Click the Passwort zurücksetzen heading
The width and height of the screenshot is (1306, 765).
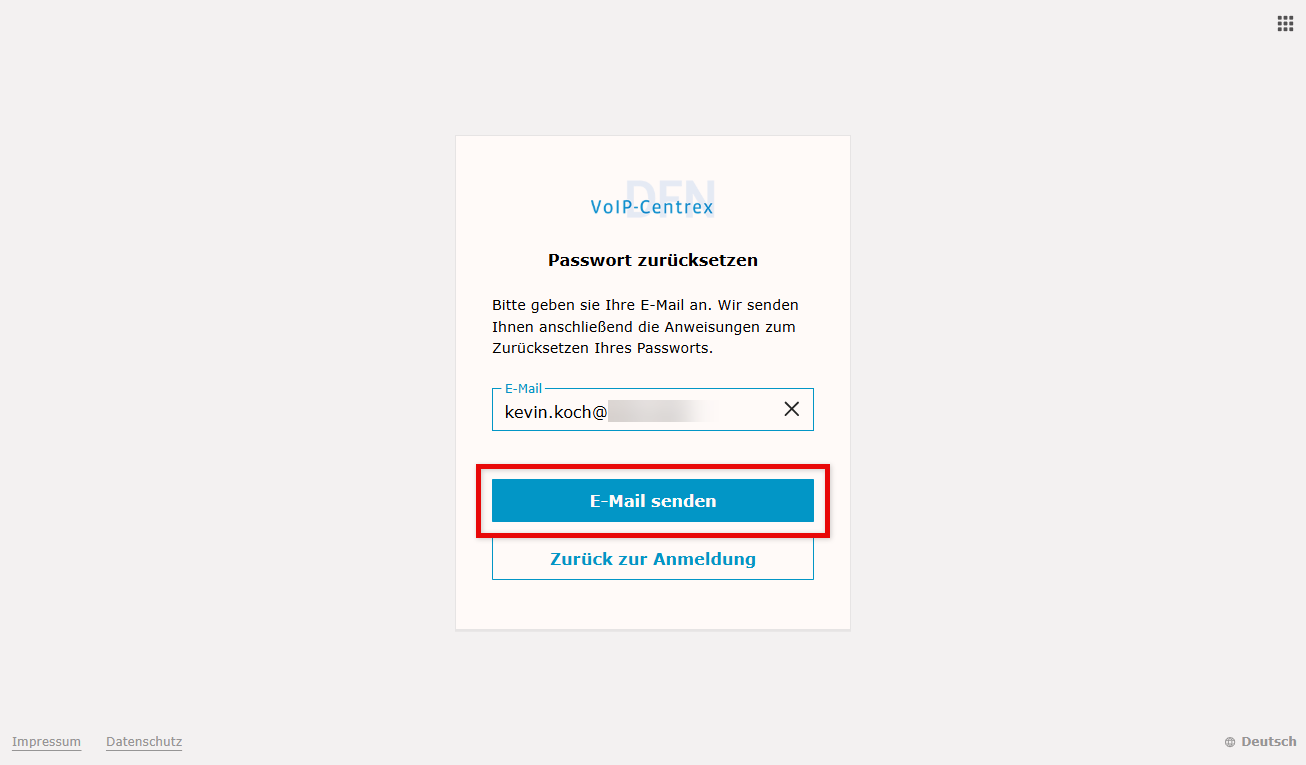pyautogui.click(x=652, y=260)
